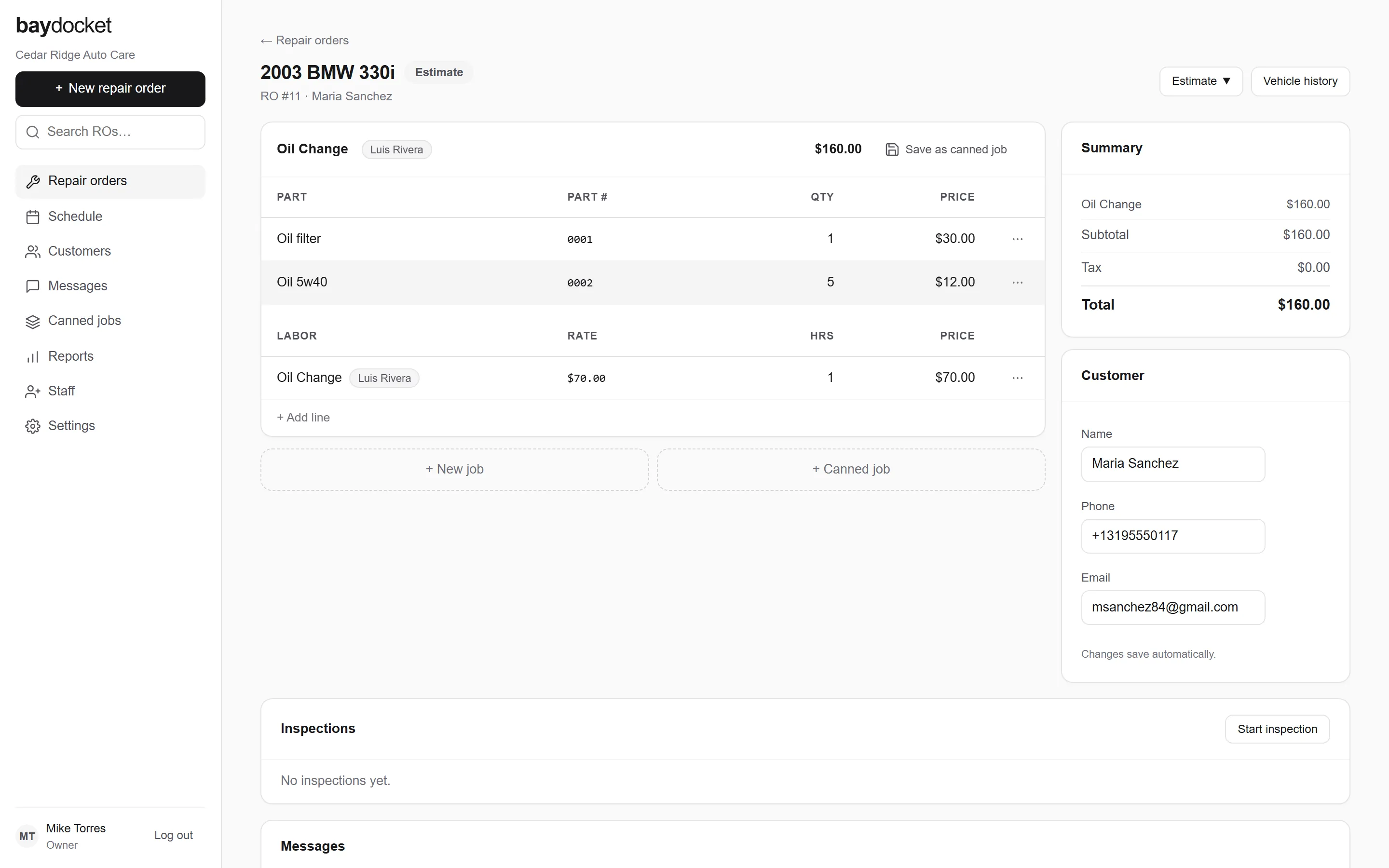
Task: Click the Schedule calendar icon
Action: (x=33, y=217)
